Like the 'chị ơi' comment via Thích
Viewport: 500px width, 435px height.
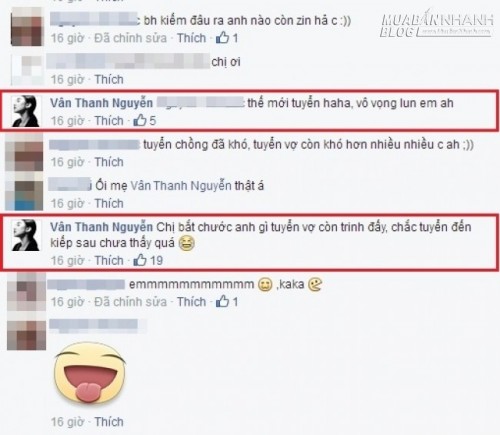[109, 79]
